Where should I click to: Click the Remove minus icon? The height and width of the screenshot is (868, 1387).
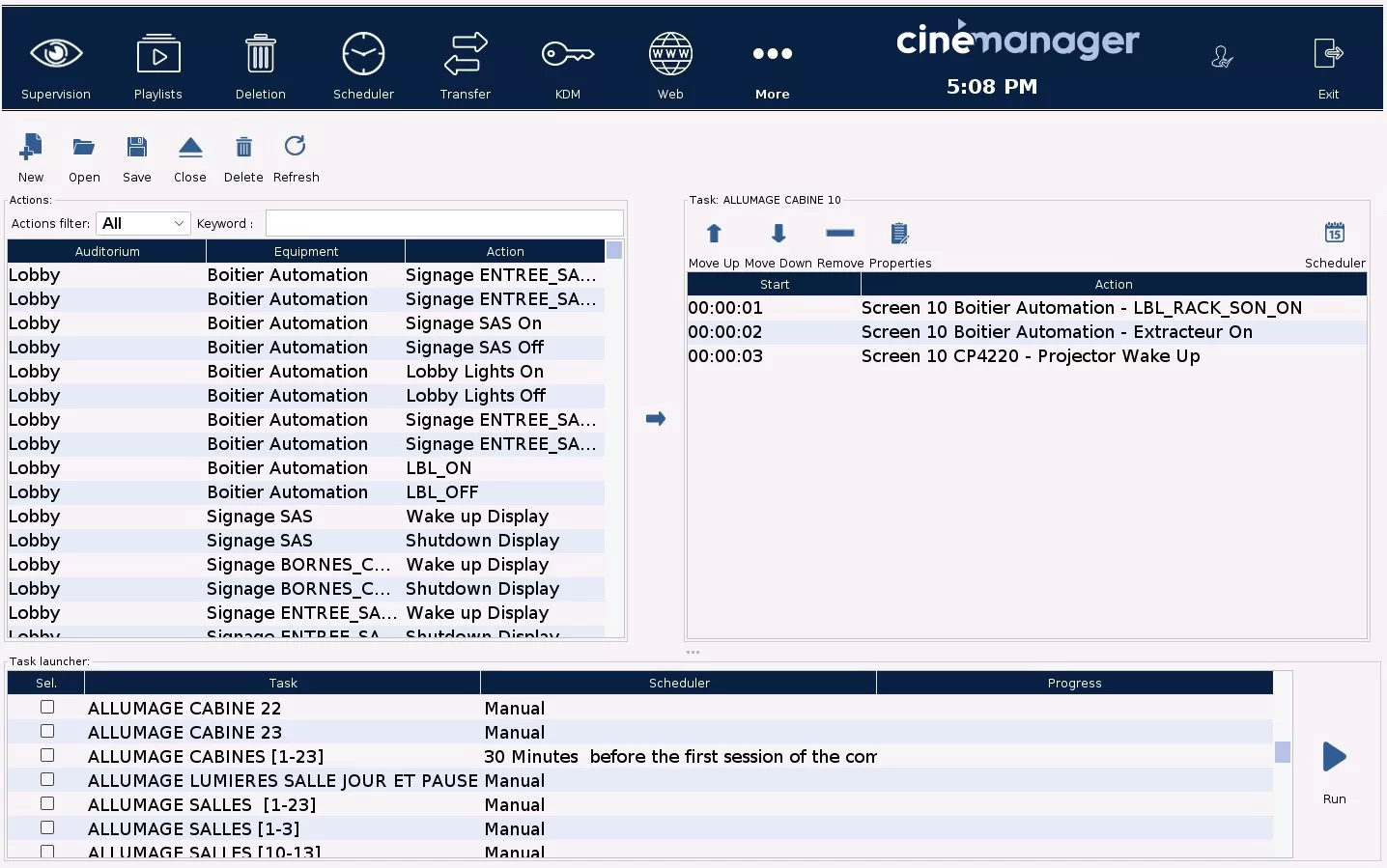(839, 234)
